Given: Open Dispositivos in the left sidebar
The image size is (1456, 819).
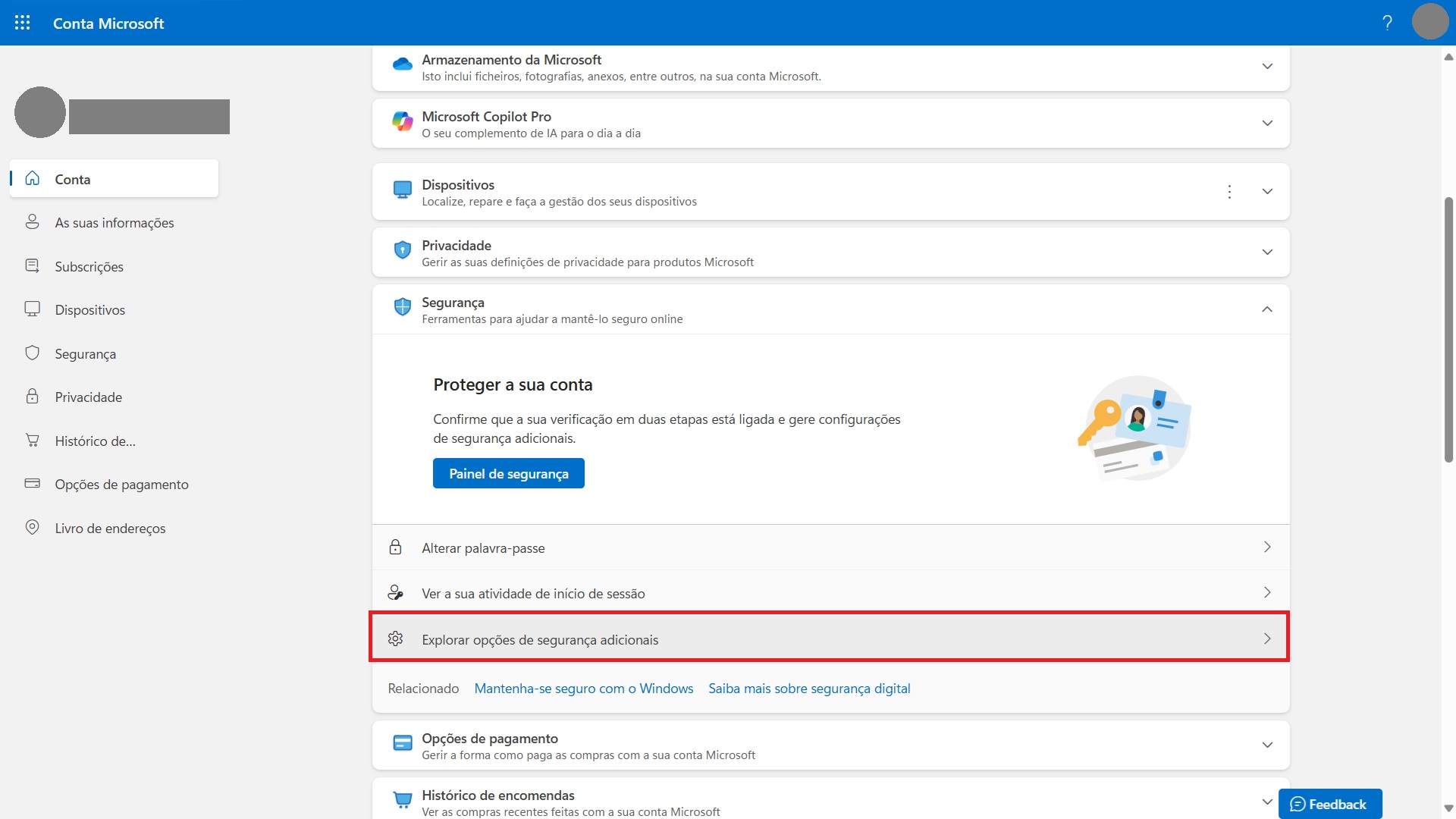Looking at the screenshot, I should pyautogui.click(x=114, y=309).
